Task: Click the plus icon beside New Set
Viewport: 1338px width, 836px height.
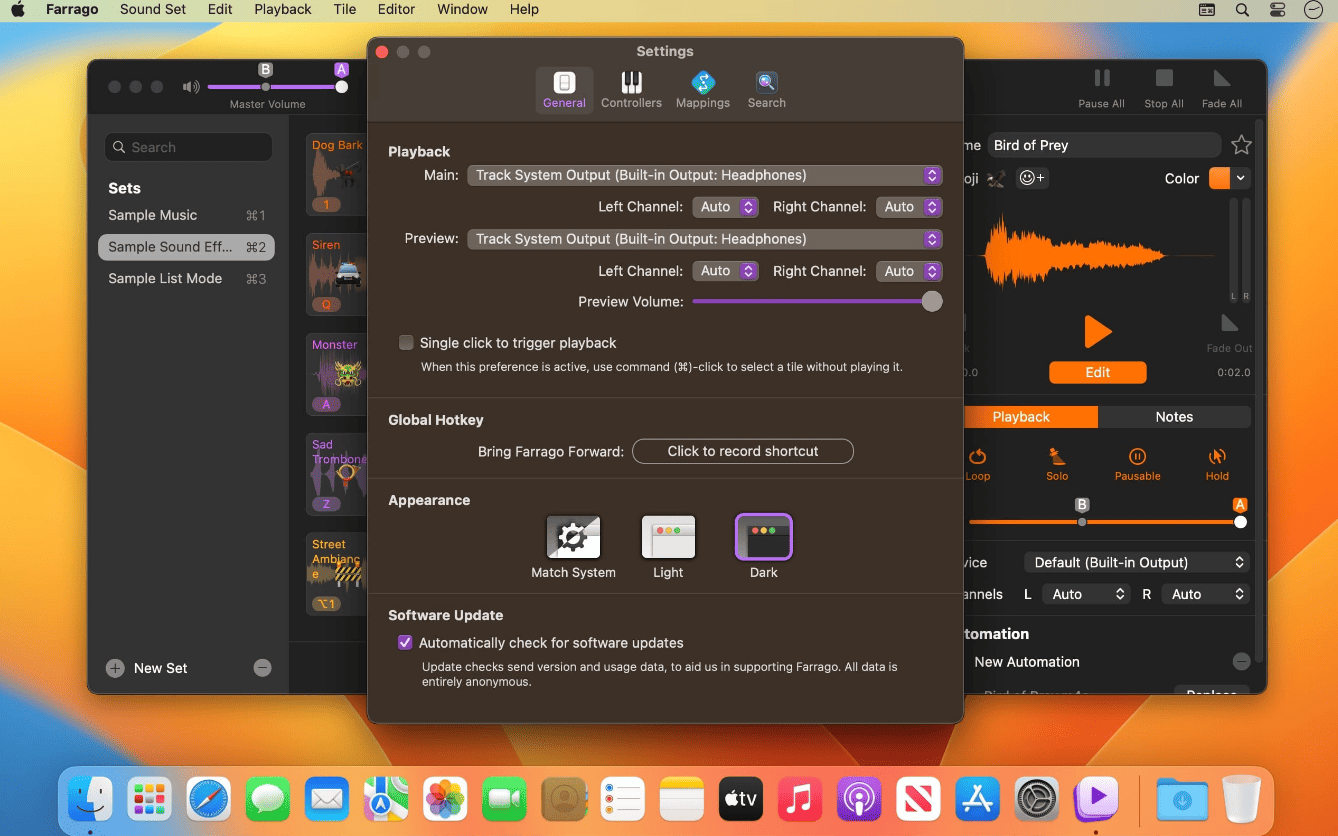Action: point(115,668)
